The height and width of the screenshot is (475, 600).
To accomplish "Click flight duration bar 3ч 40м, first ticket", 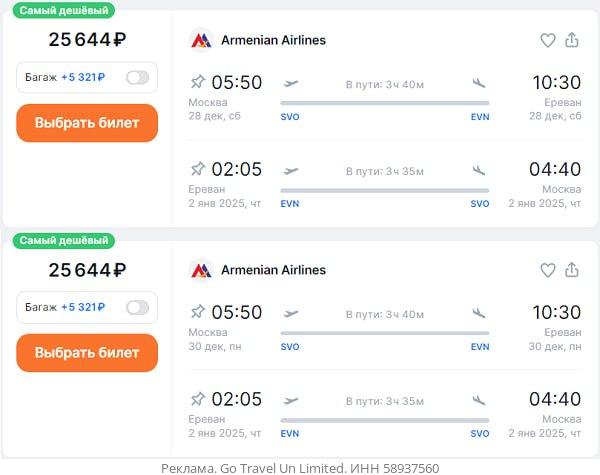I will pyautogui.click(x=385, y=102).
